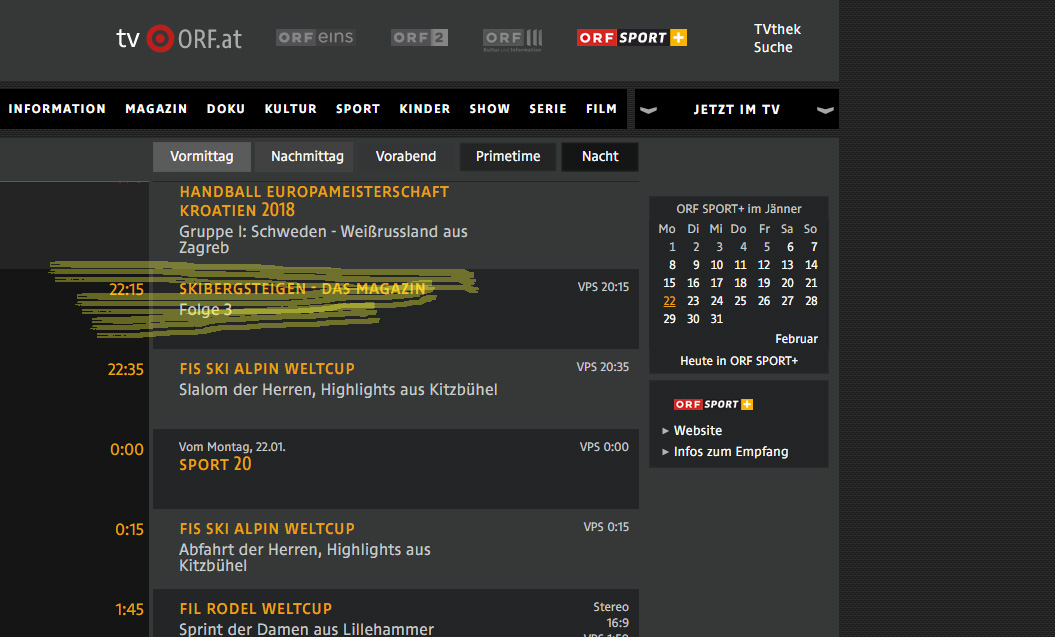This screenshot has height=637, width=1055.
Task: Click the Stereo label on FIL Rodel
Action: pyautogui.click(x=611, y=607)
